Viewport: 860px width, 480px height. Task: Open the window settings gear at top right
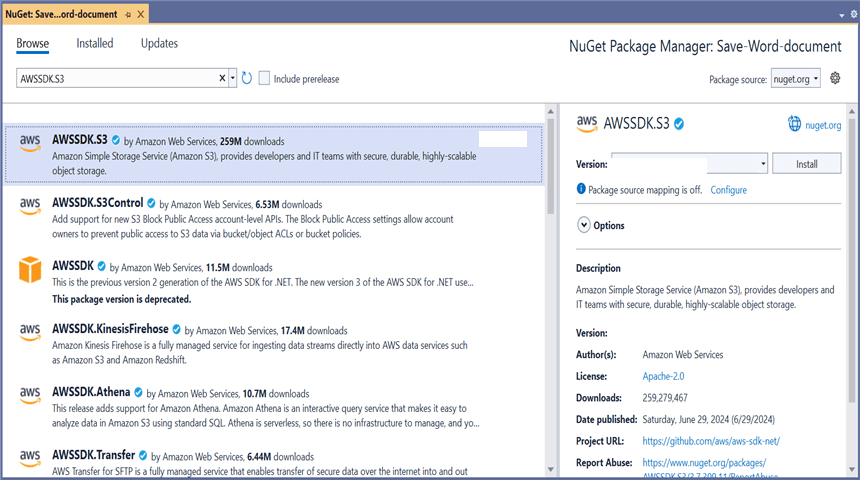point(854,14)
